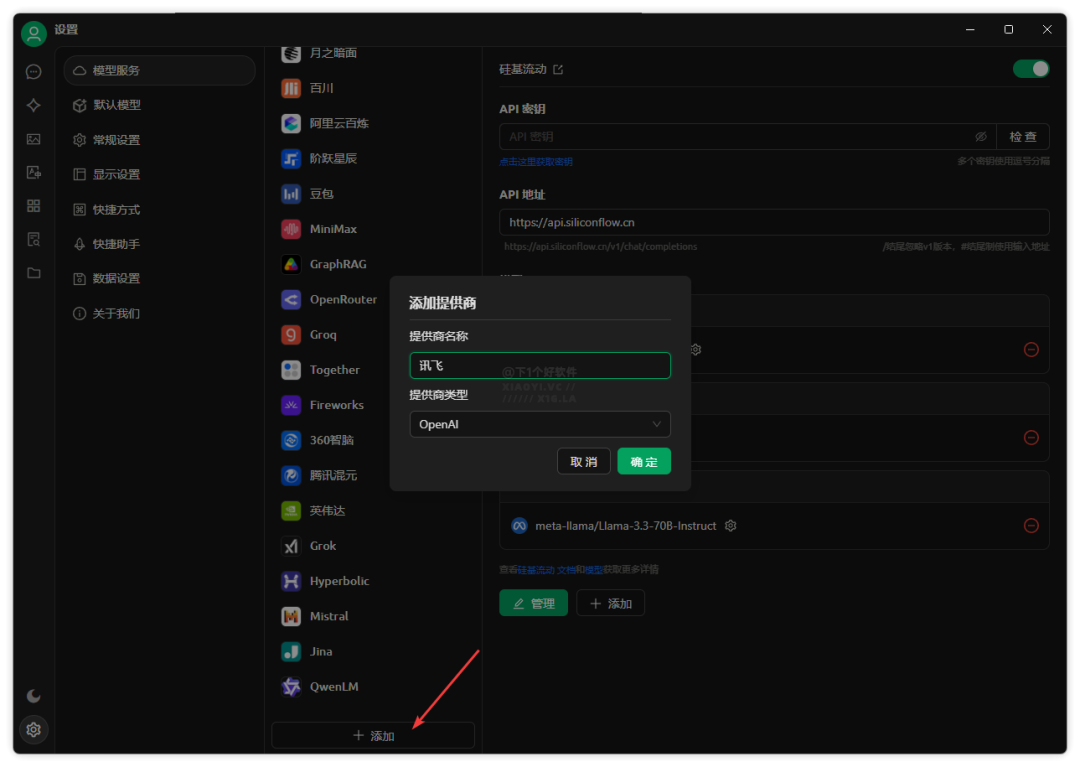Open settings gear for Llama-3.3-70B-Instruct model
This screenshot has width=1080, height=767.
731,525
